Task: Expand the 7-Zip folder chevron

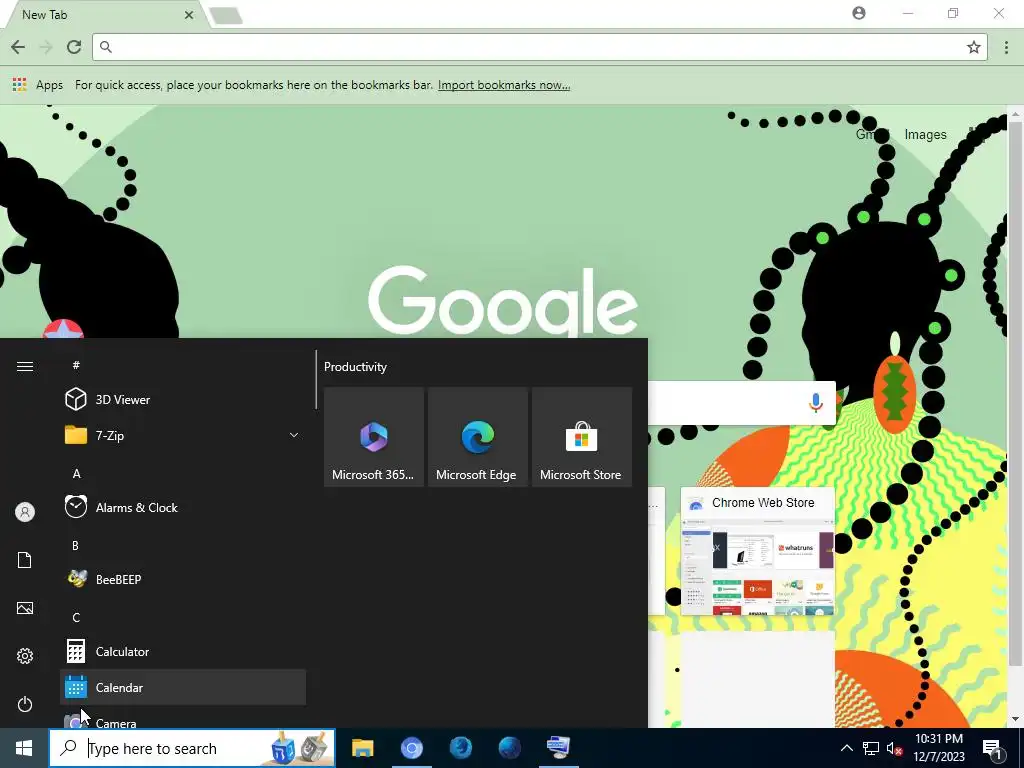Action: click(294, 435)
